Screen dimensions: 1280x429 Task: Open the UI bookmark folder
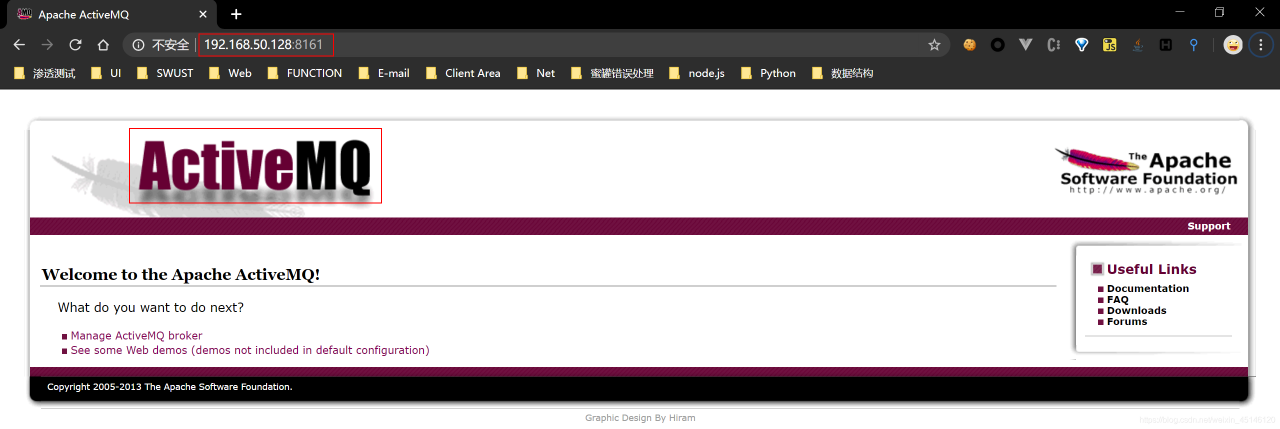(106, 73)
